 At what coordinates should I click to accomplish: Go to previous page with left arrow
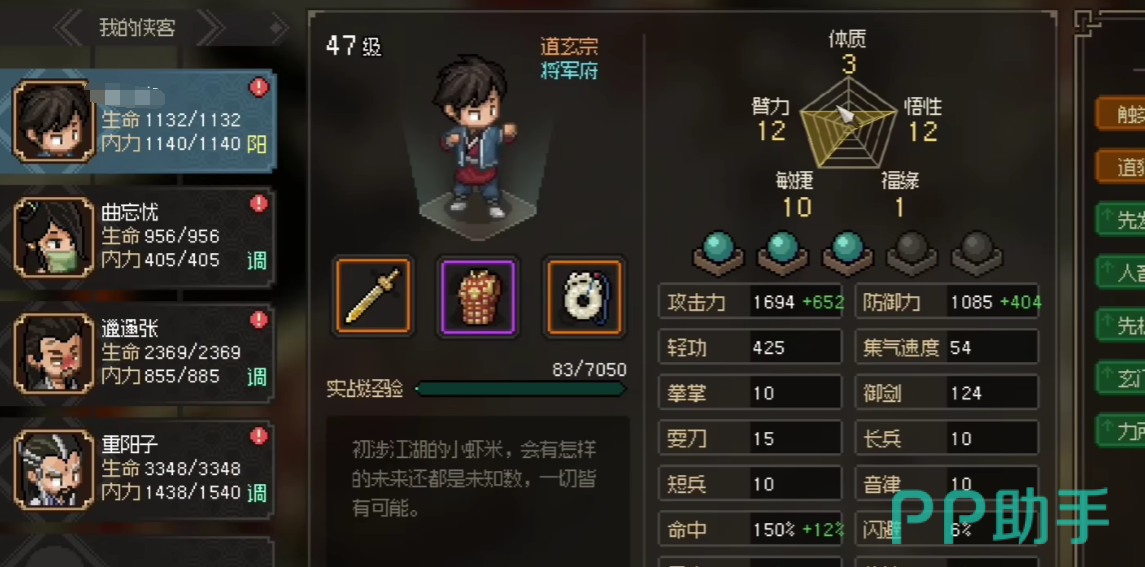pos(69,28)
